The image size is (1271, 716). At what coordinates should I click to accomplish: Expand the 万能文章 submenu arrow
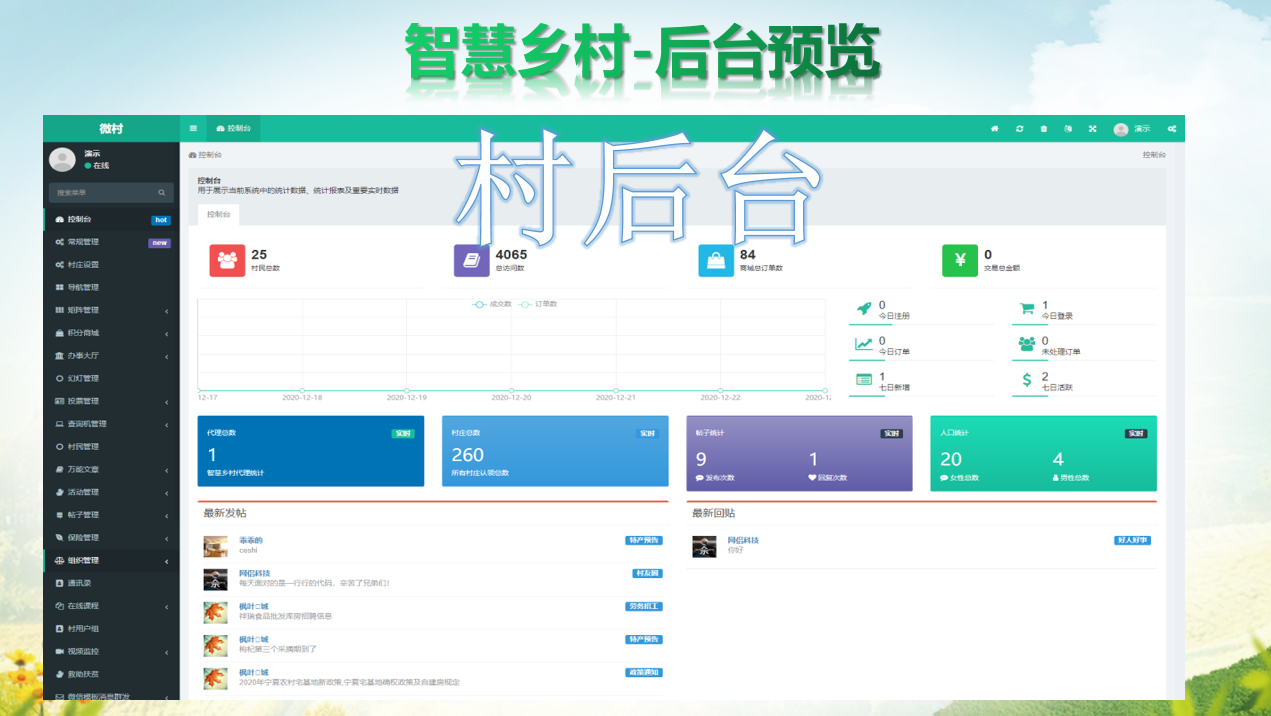(167, 470)
